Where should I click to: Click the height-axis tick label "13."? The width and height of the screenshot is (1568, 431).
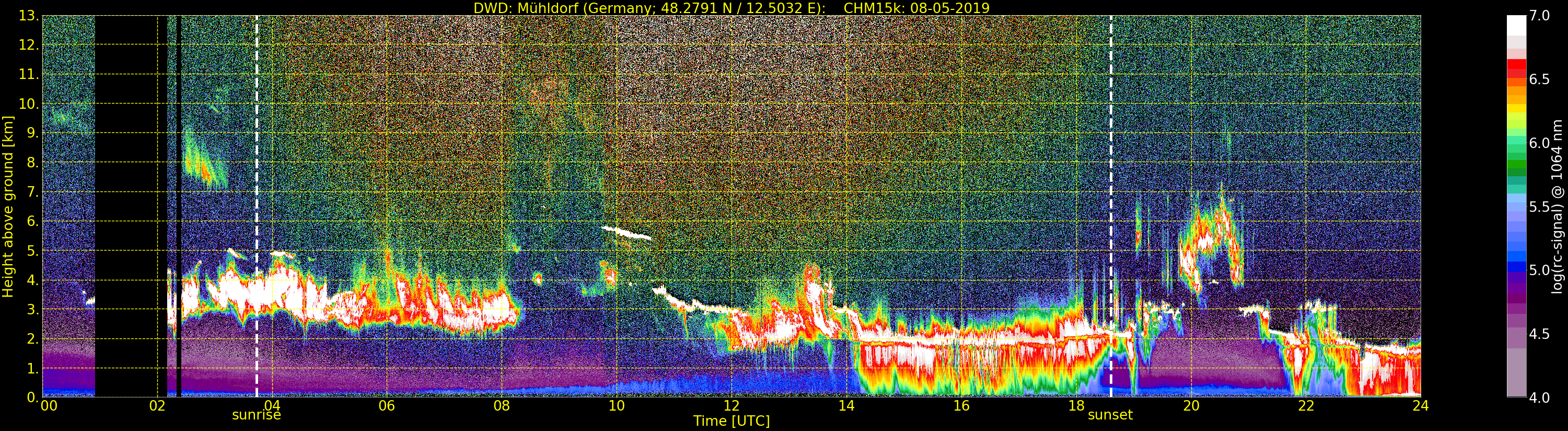pos(29,16)
